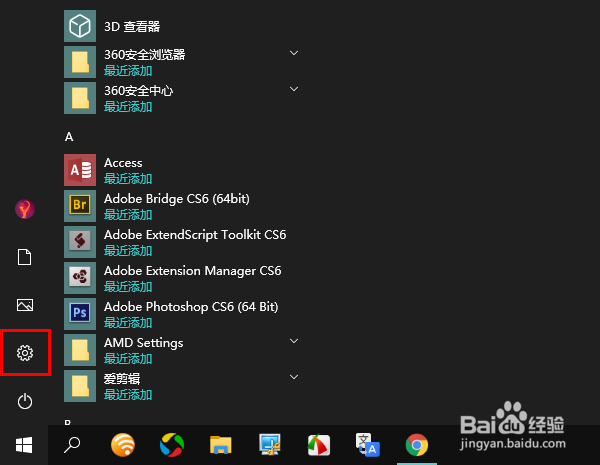Click 最近添加 under Access
The height and width of the screenshot is (465, 600).
coord(128,179)
